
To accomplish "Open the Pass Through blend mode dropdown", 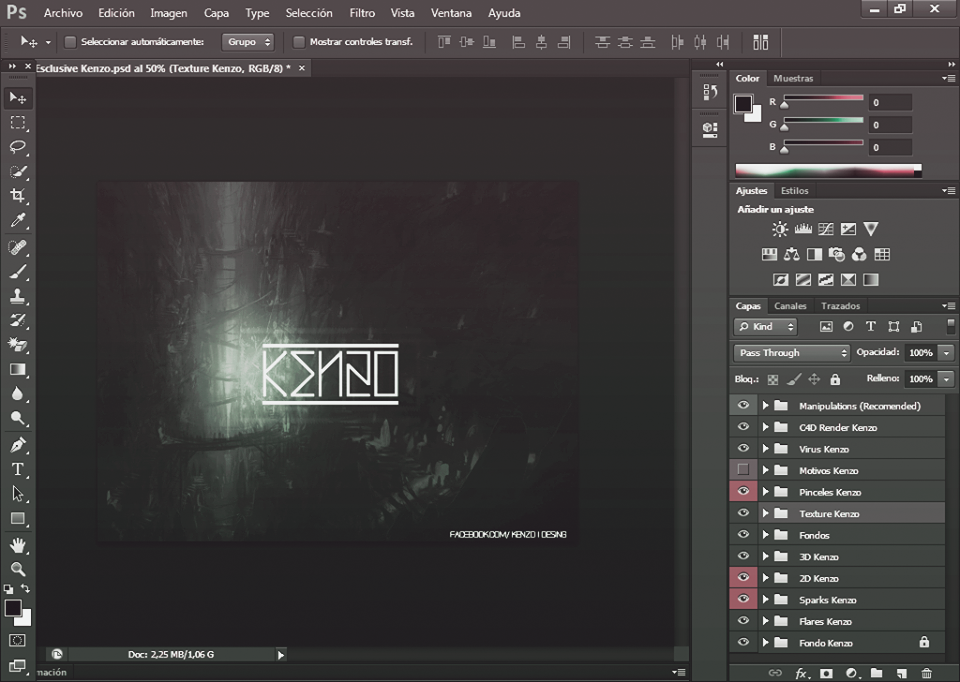I will click(x=792, y=353).
